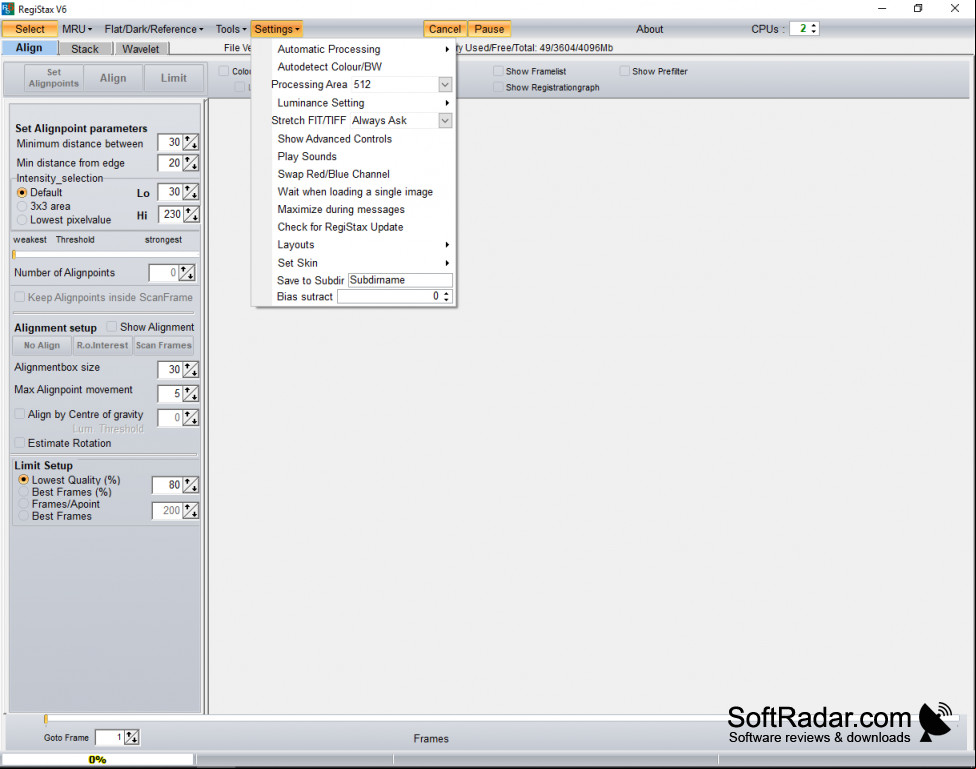
Task: Choose Show Advanced Controls menu item
Action: click(x=335, y=139)
